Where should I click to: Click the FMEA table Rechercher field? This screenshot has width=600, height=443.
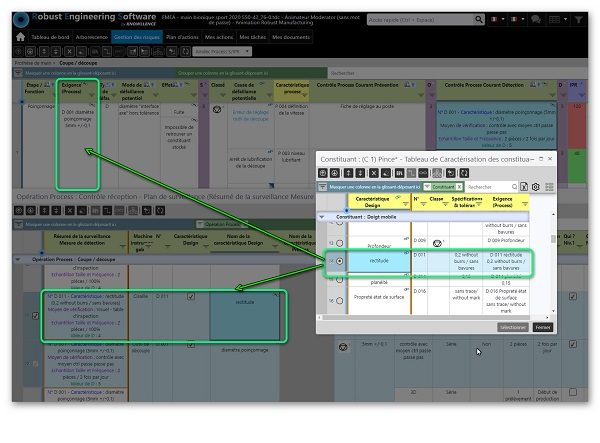click(455, 73)
